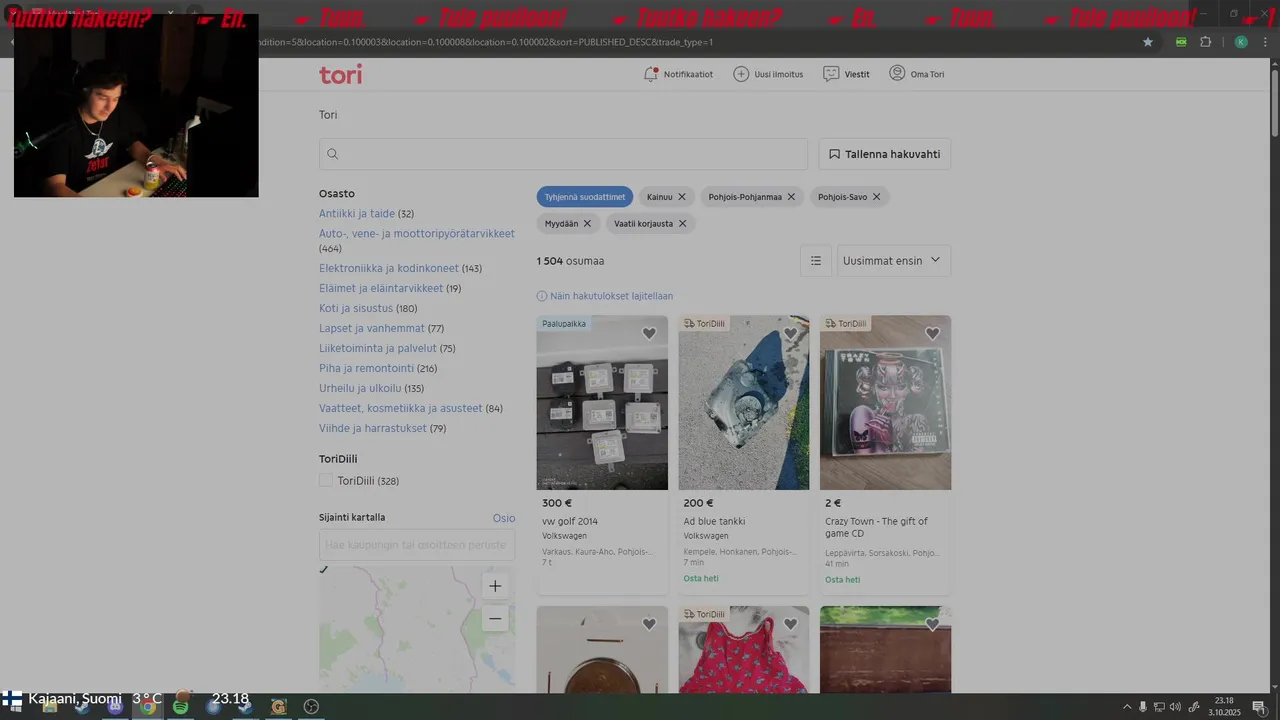Viewport: 1280px width, 720px height.
Task: Favorite the Ad blue tankki listing
Action: click(790, 334)
